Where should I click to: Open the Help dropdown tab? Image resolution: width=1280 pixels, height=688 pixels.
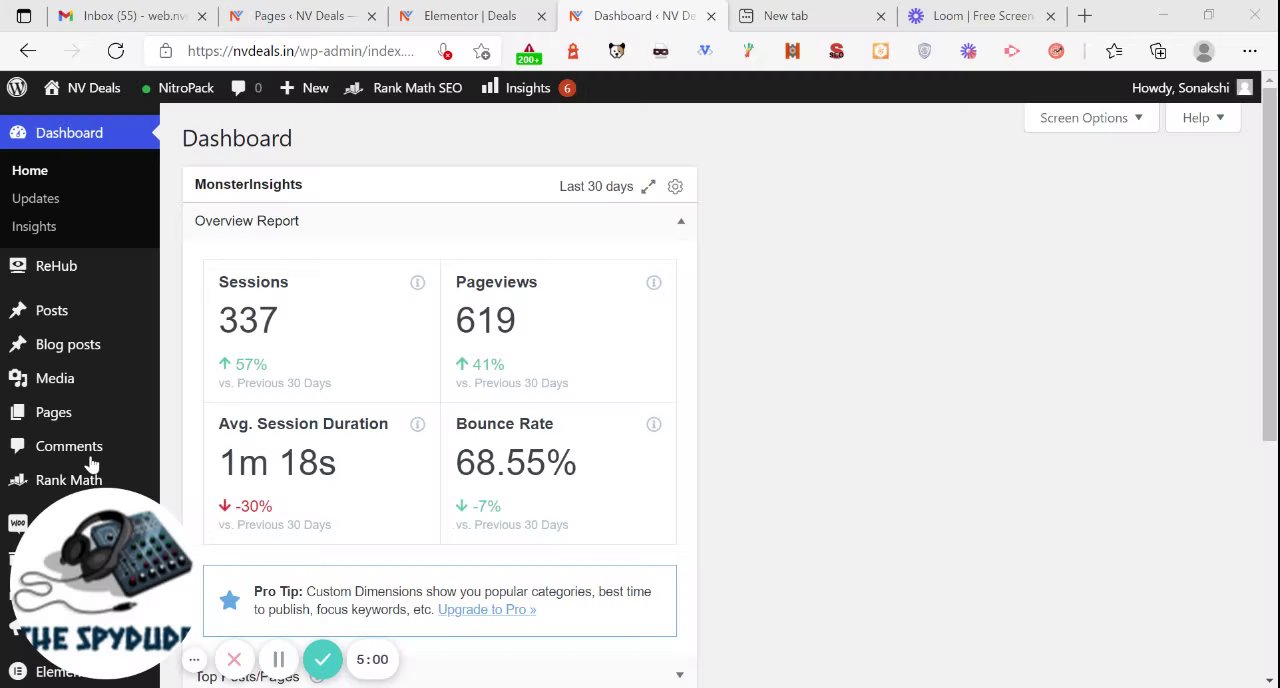1203,118
